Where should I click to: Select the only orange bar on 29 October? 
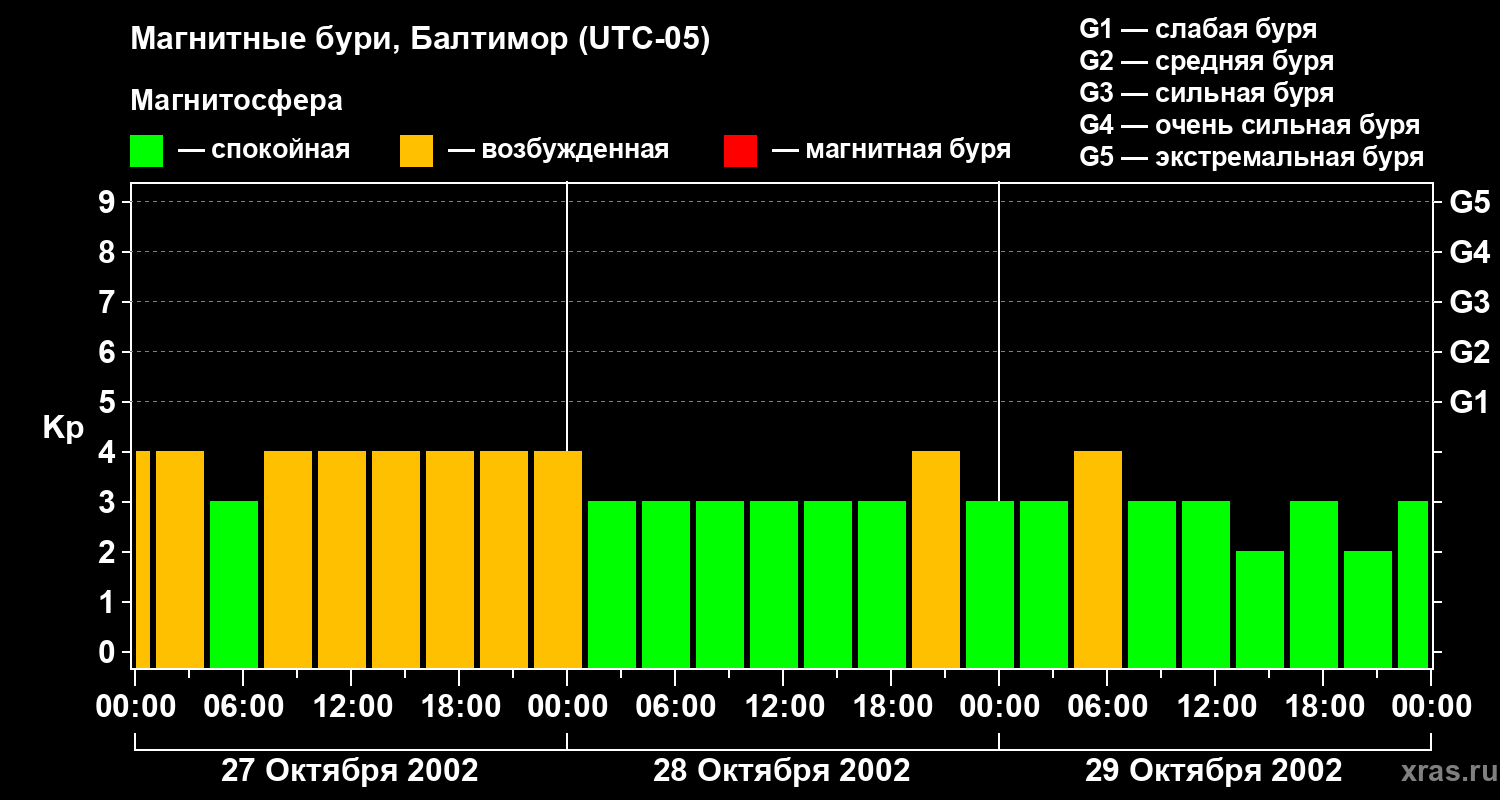(x=1098, y=559)
